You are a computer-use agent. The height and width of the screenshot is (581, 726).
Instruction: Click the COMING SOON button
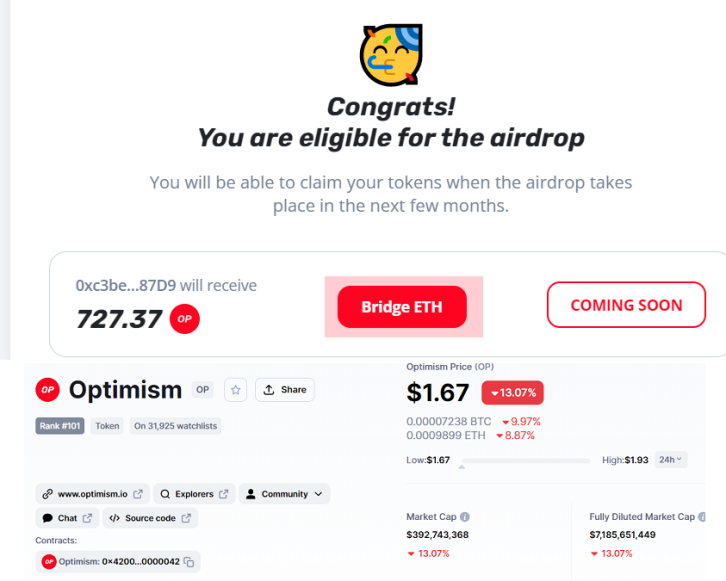click(626, 305)
